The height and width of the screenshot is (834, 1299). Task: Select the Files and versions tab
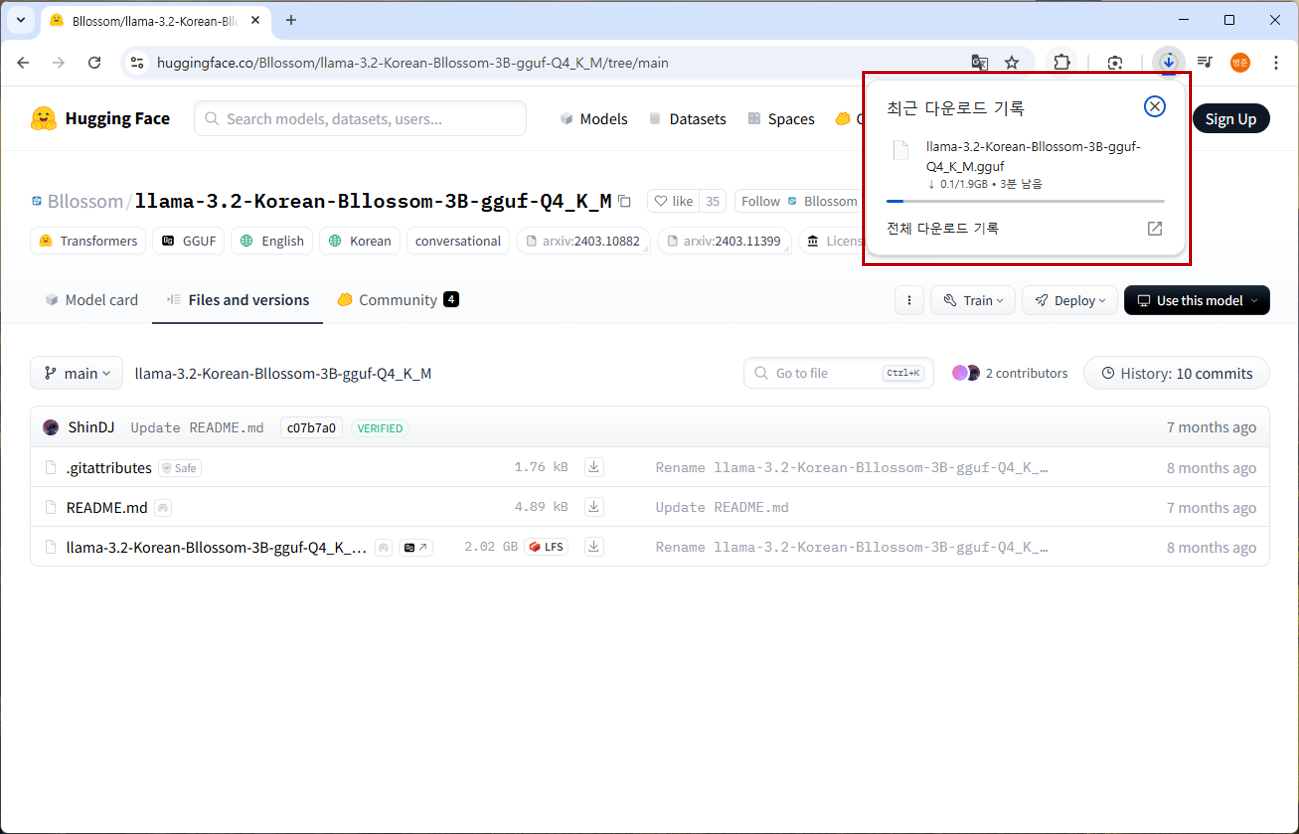click(x=238, y=300)
